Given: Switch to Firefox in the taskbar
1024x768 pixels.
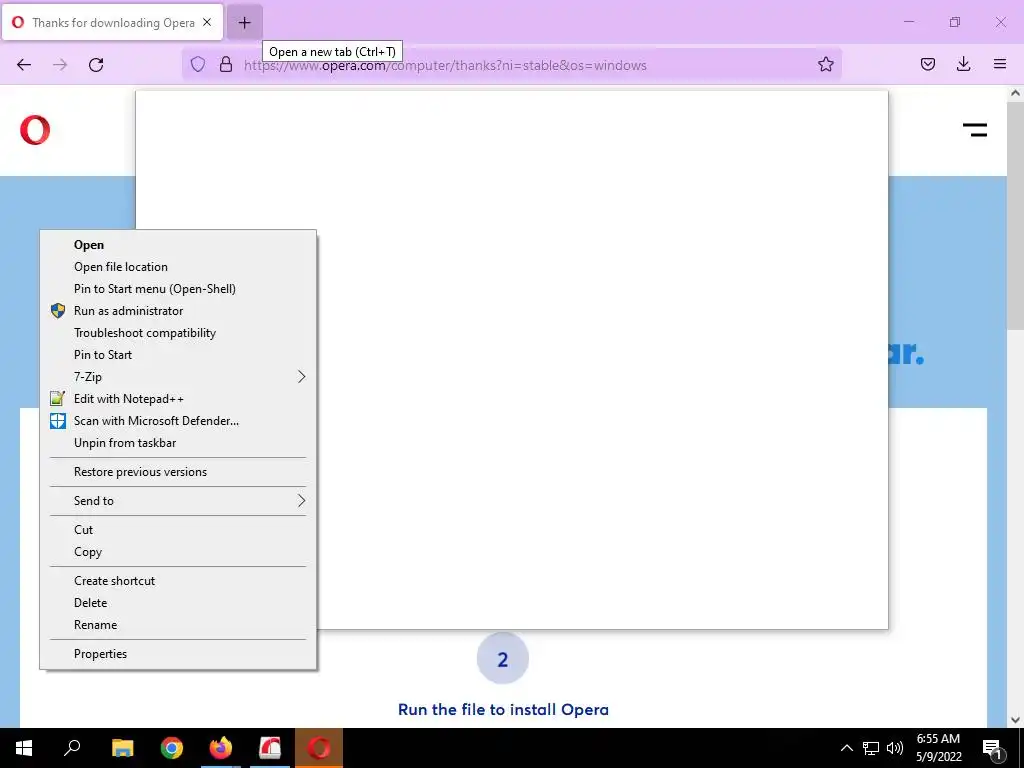Looking at the screenshot, I should (221, 748).
